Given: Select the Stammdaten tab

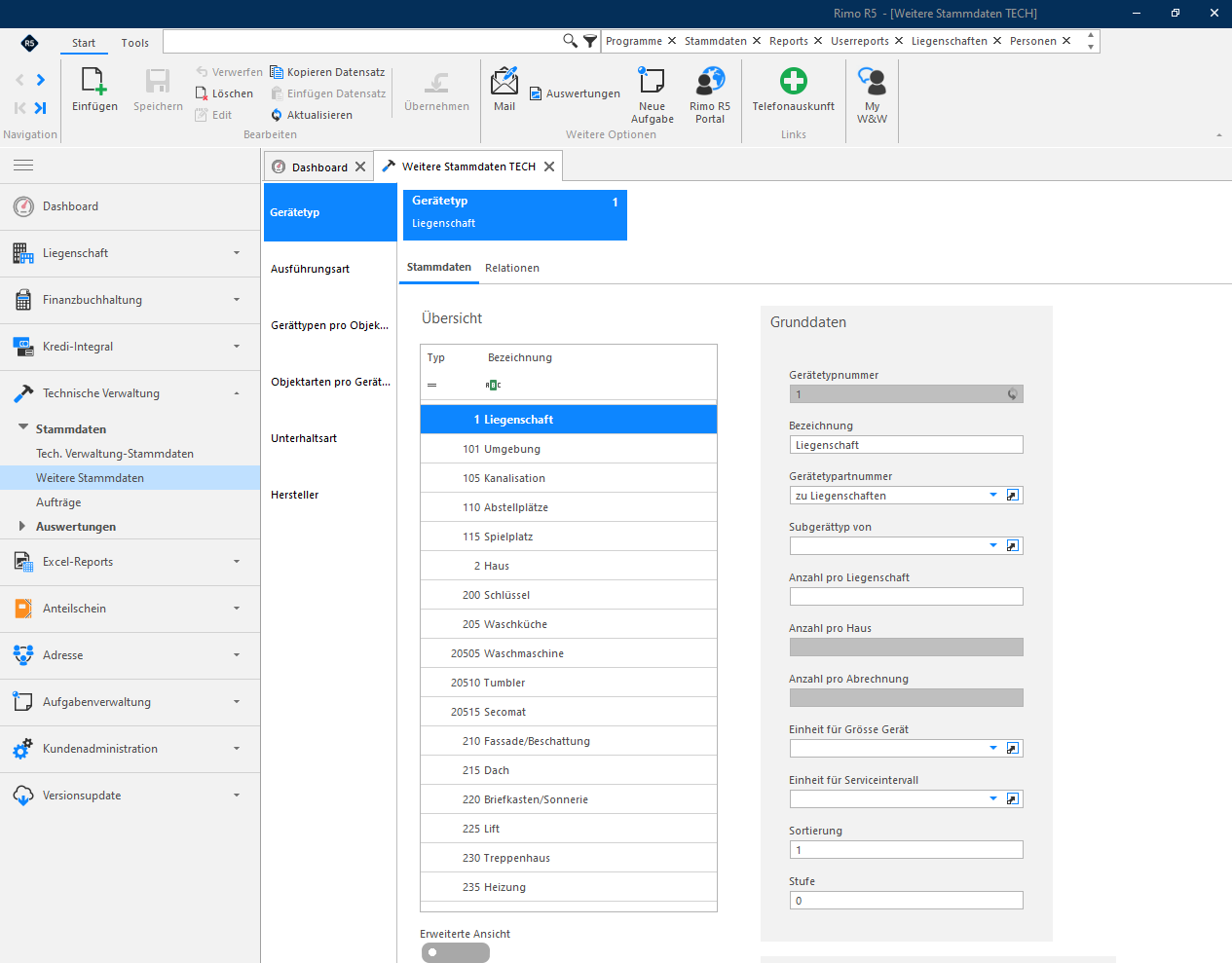Looking at the screenshot, I should [439, 267].
